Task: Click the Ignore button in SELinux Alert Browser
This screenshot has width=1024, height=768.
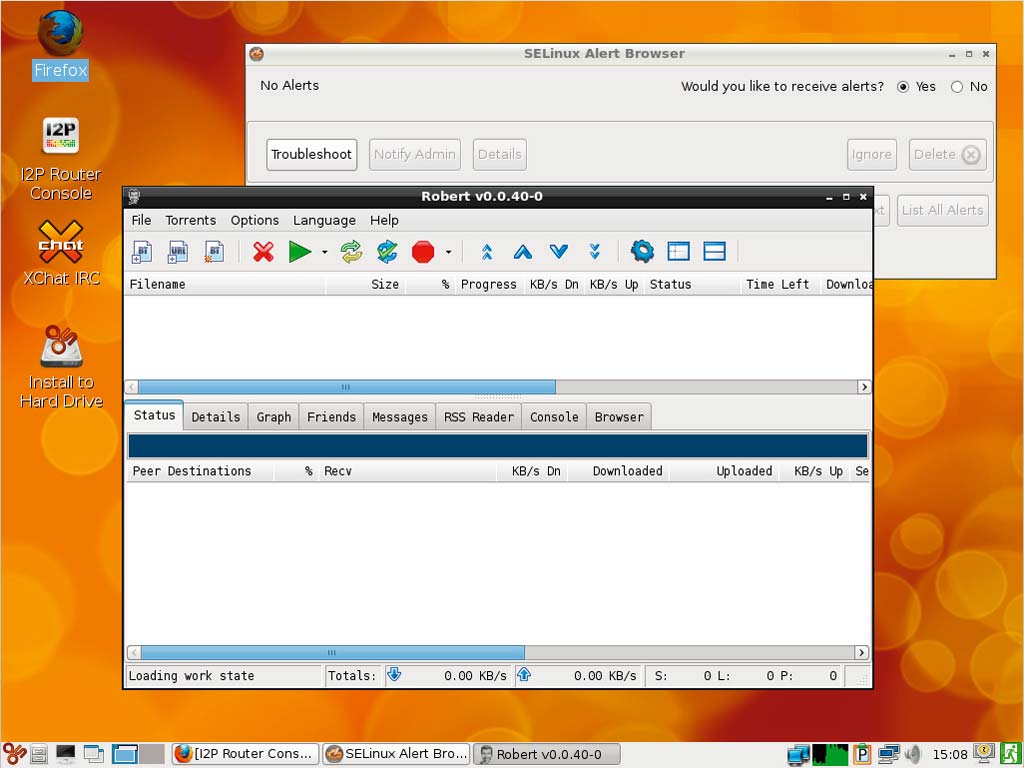Action: 872,155
